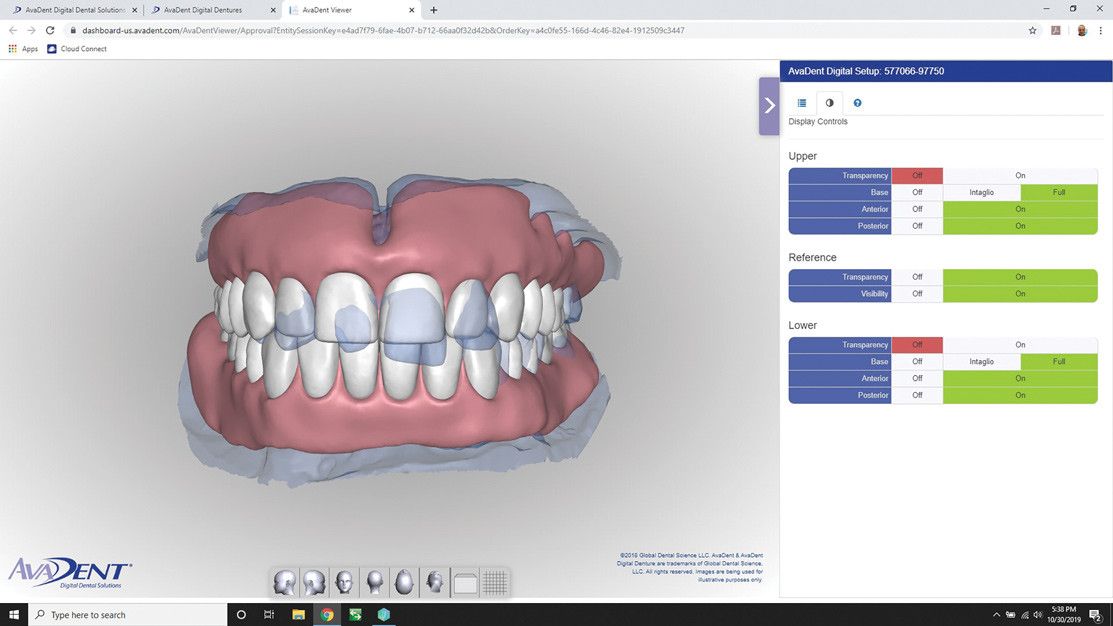Screen dimensions: 1113x626
Task: Choose the top-of-head view icon
Action: (405, 582)
